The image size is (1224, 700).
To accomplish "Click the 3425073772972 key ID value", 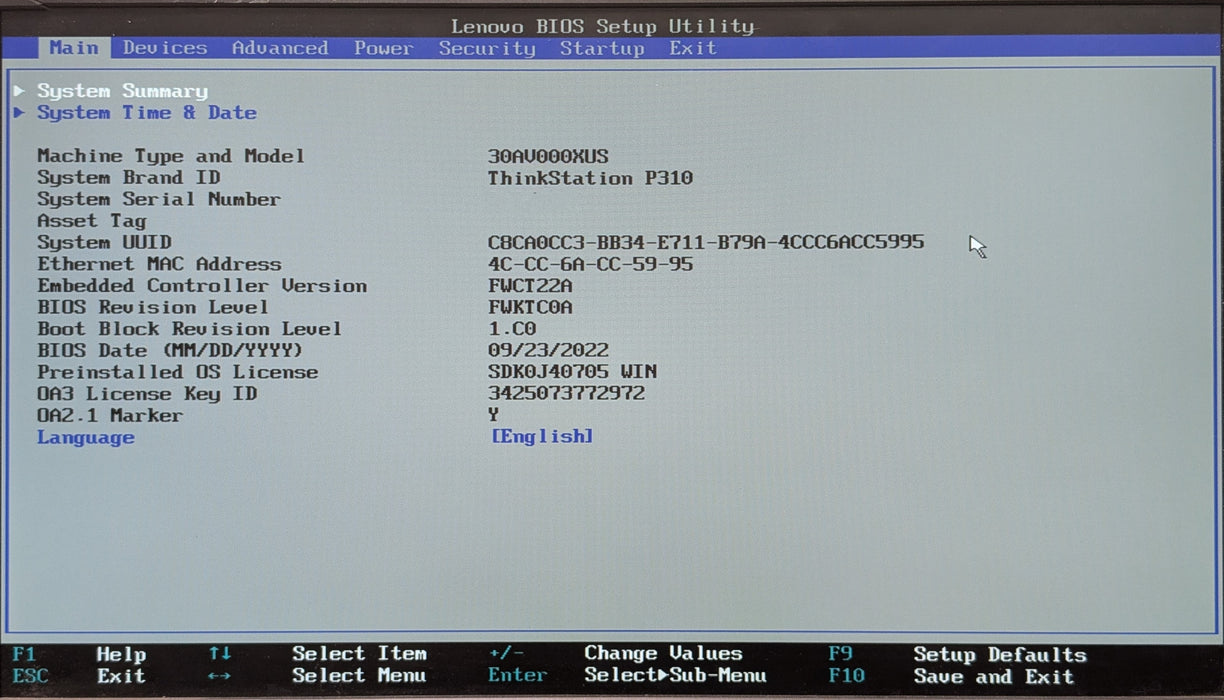I will tap(566, 394).
